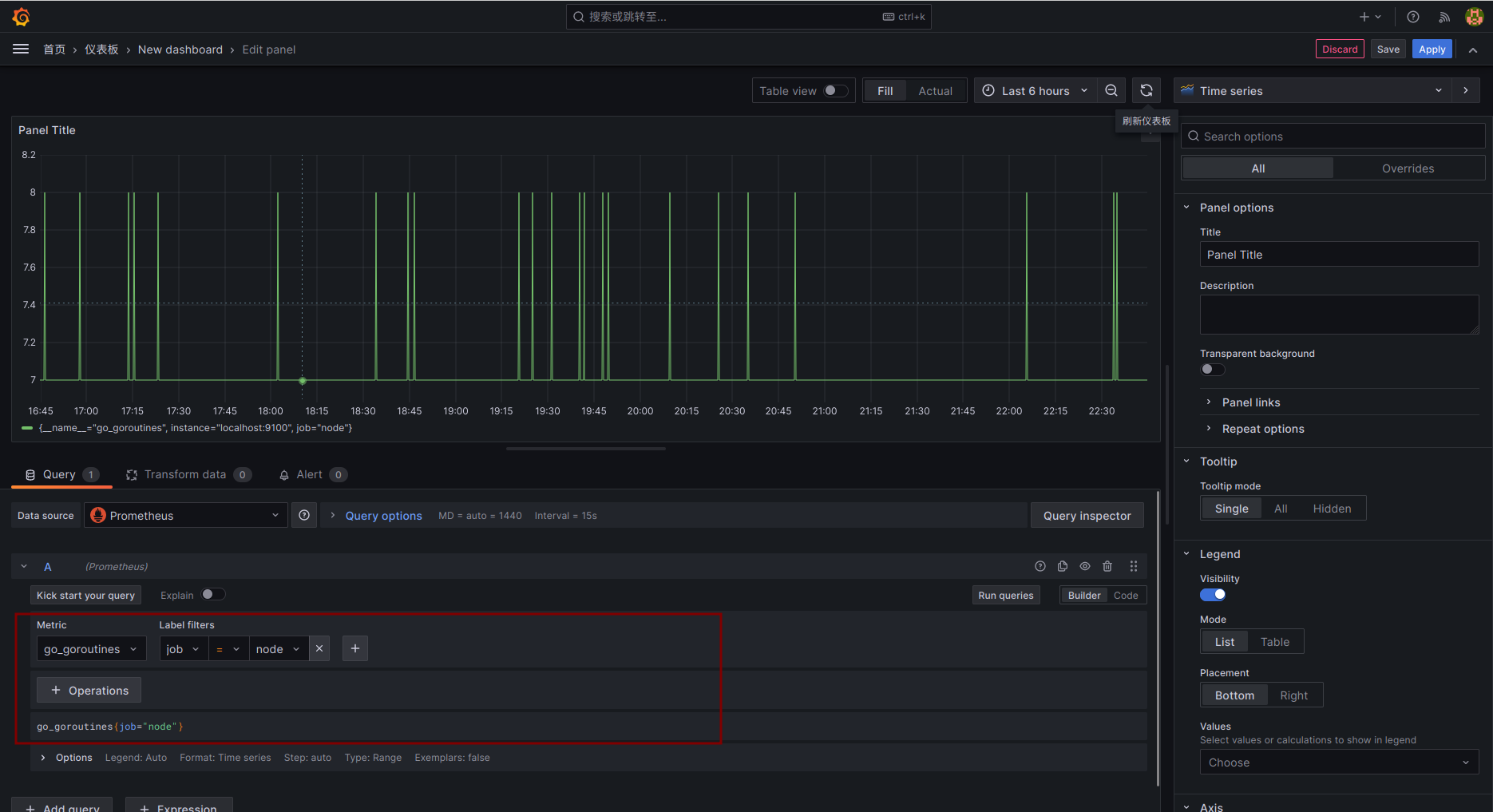Click the zoom out time range icon
1493x812 pixels.
click(1111, 91)
